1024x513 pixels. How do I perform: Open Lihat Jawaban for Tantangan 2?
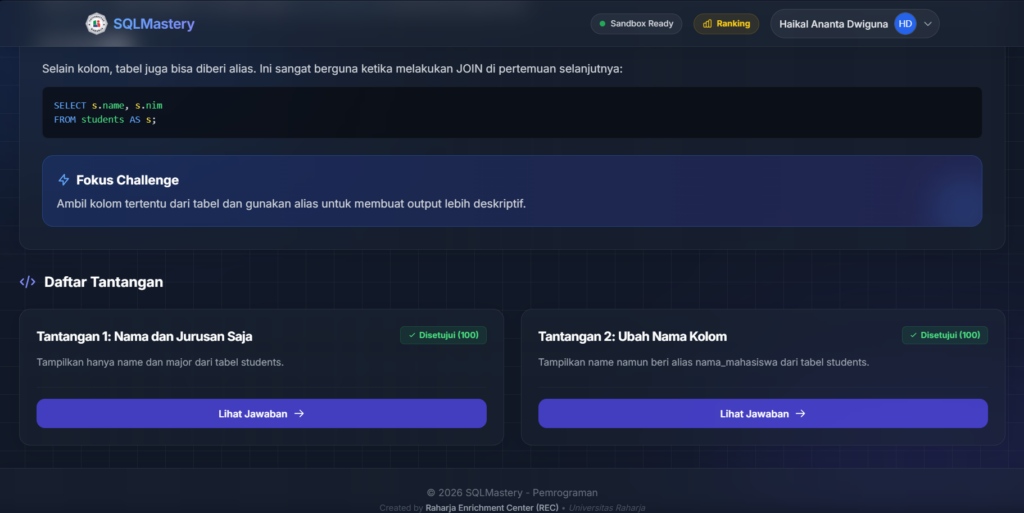pyautogui.click(x=763, y=414)
